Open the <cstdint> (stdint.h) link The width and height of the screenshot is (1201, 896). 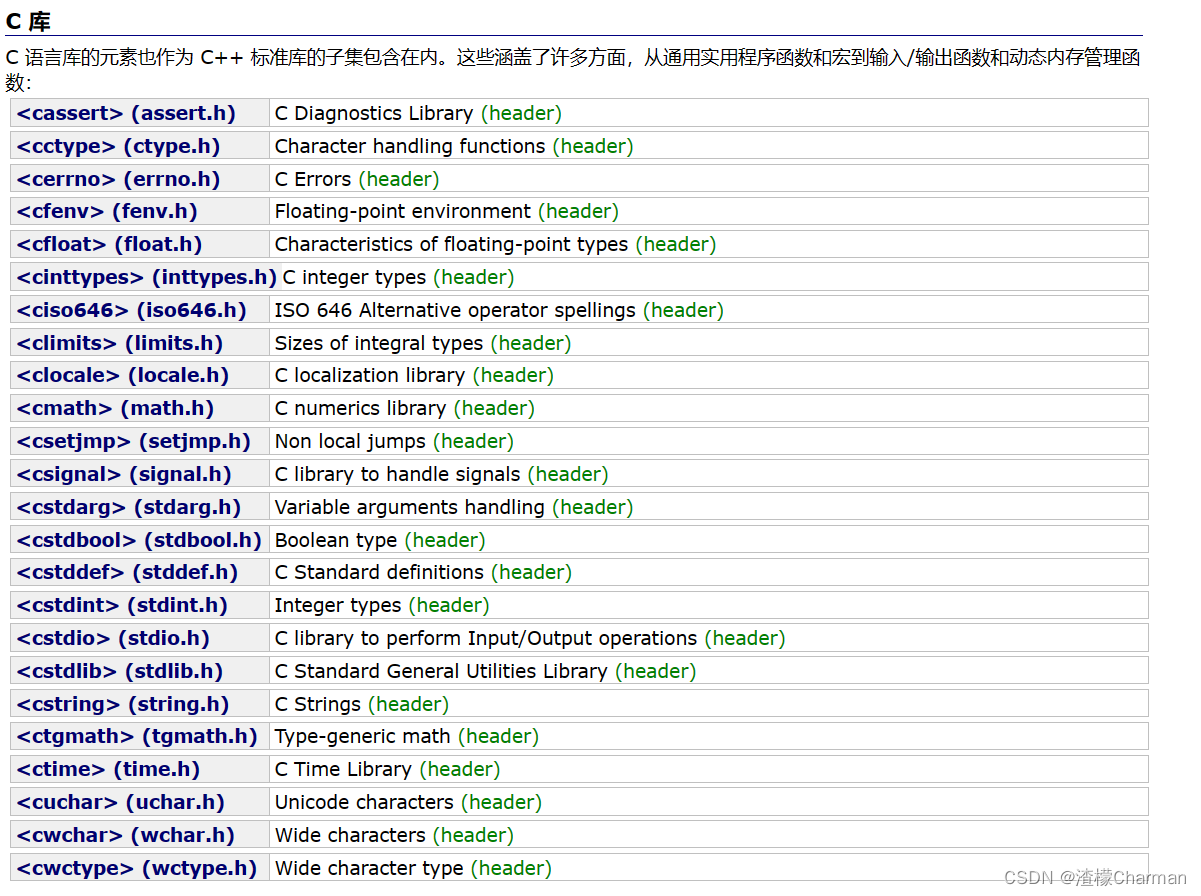122,605
